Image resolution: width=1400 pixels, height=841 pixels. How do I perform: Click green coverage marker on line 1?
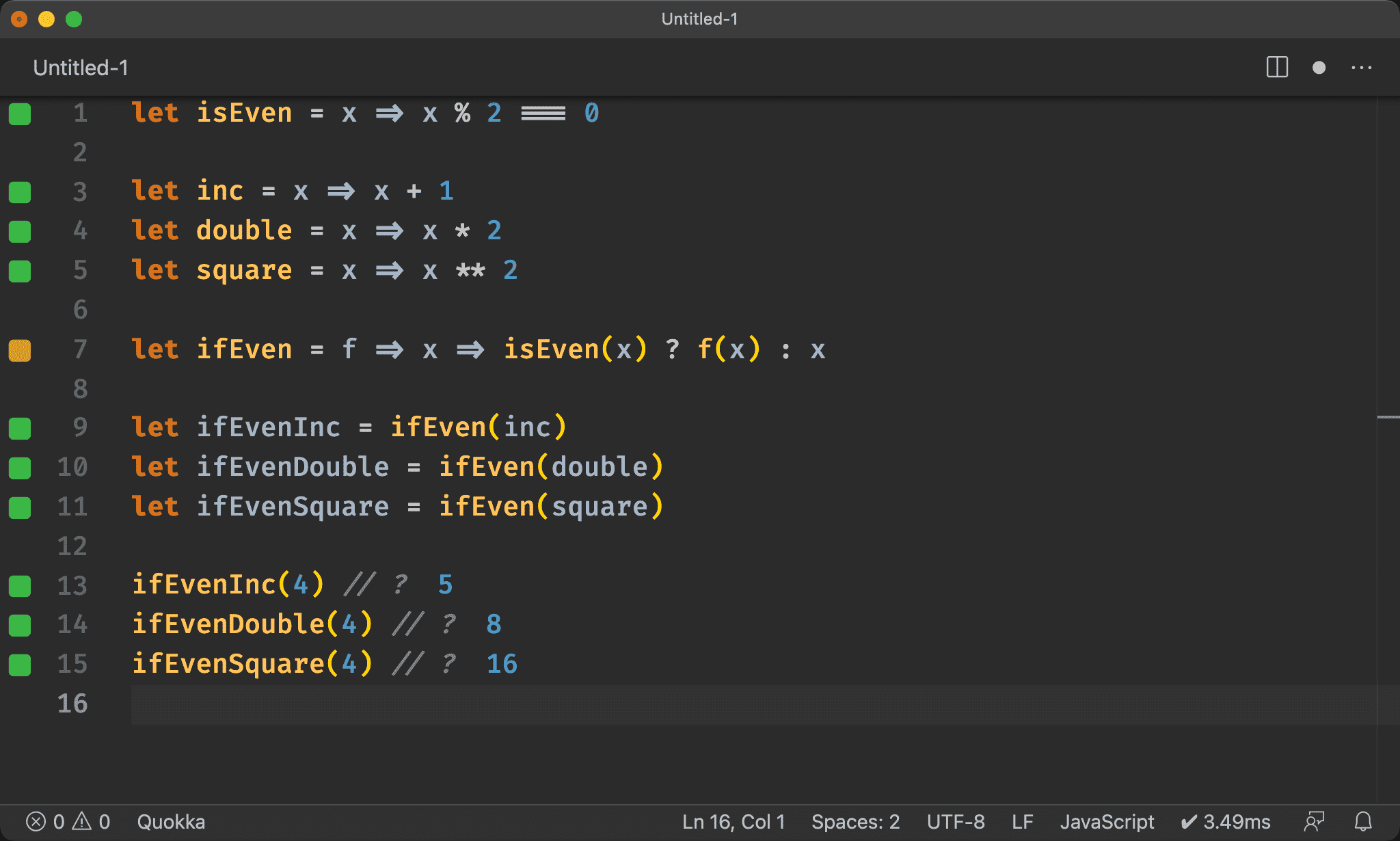pos(20,114)
